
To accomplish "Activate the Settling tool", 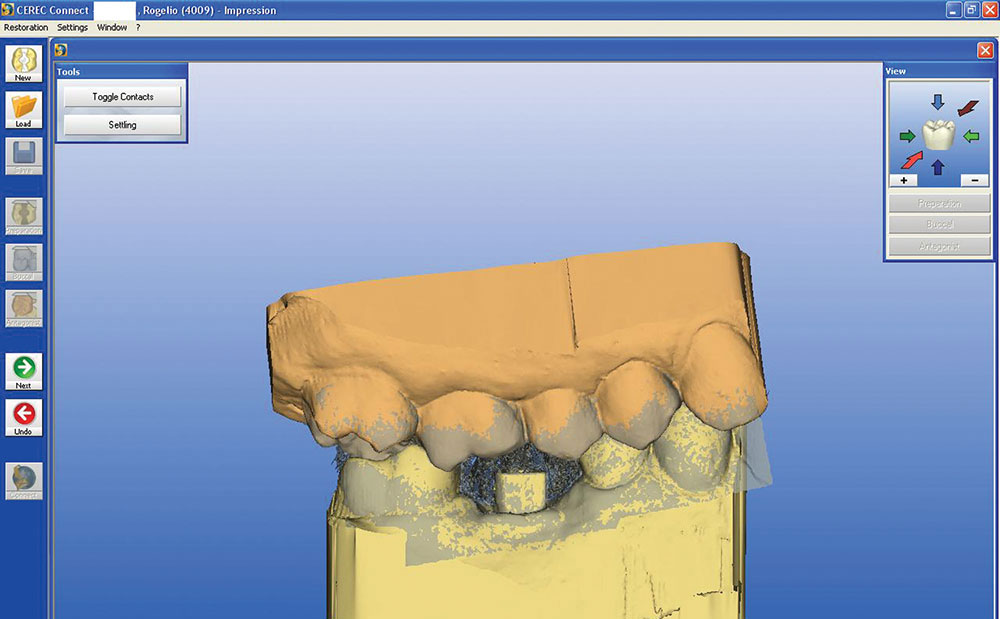I will click(x=121, y=124).
